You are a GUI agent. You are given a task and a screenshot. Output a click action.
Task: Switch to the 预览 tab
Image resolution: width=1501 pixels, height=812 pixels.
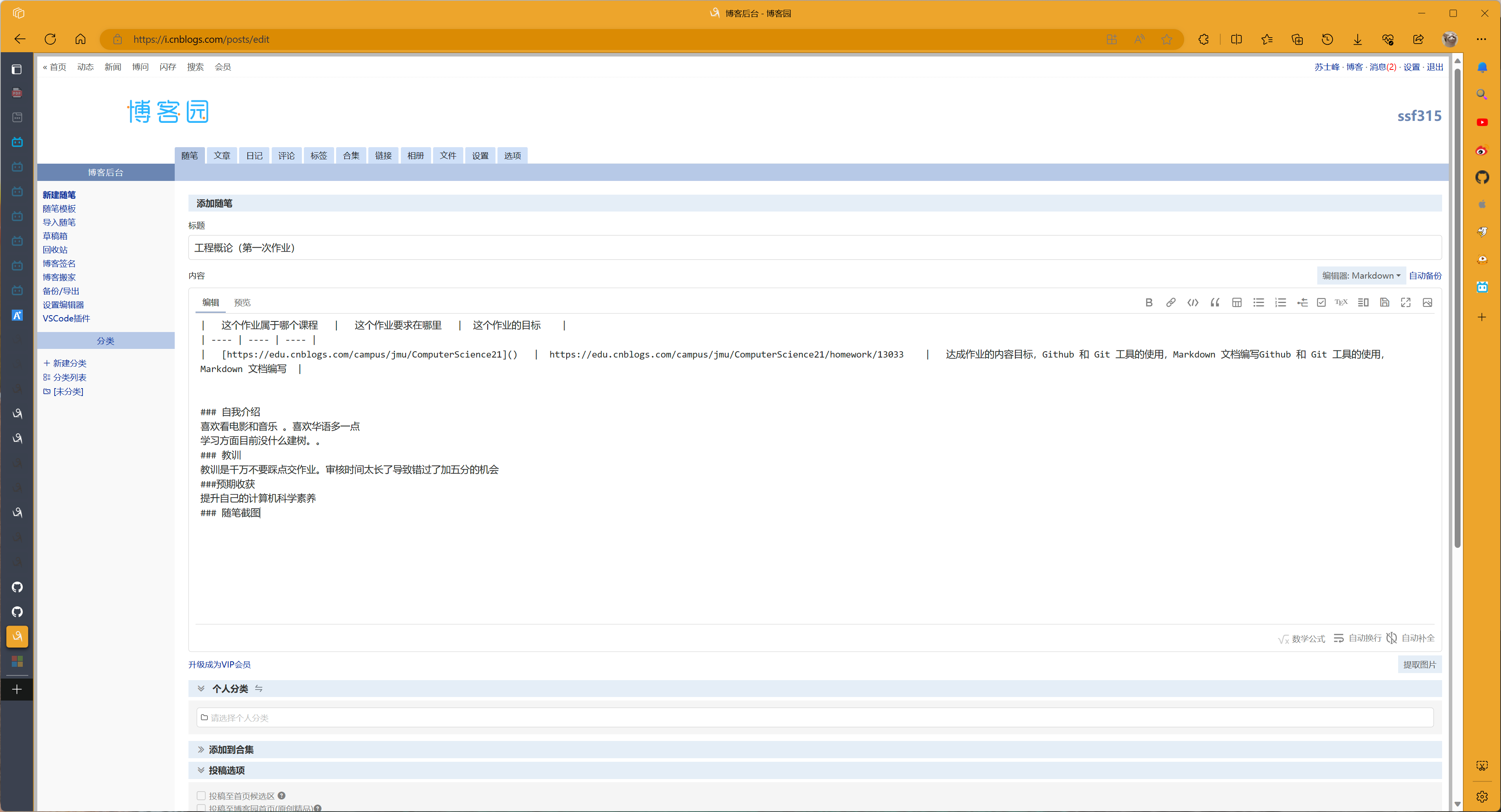pyautogui.click(x=242, y=302)
